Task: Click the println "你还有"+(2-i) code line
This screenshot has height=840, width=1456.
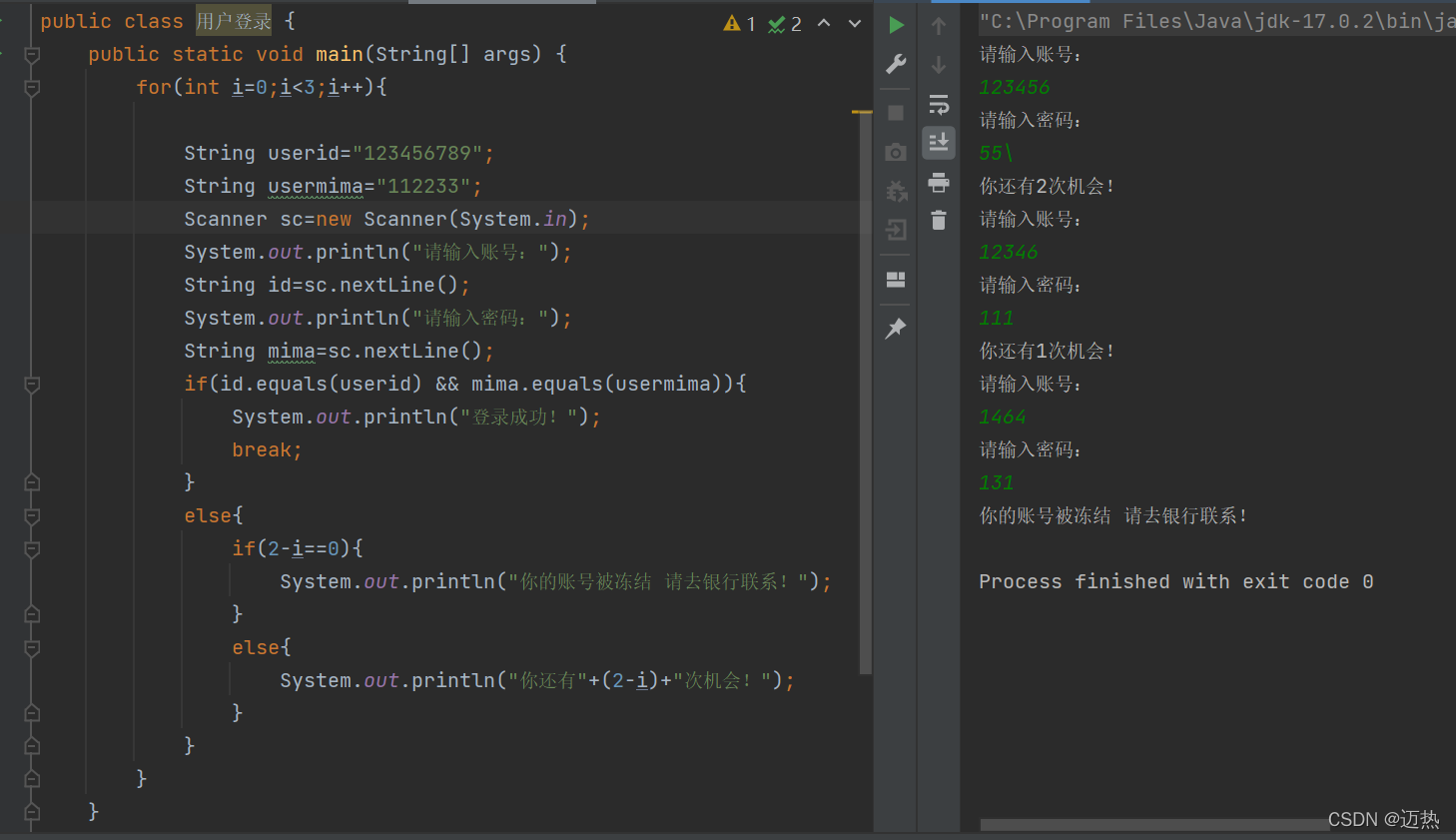Action: 537,680
